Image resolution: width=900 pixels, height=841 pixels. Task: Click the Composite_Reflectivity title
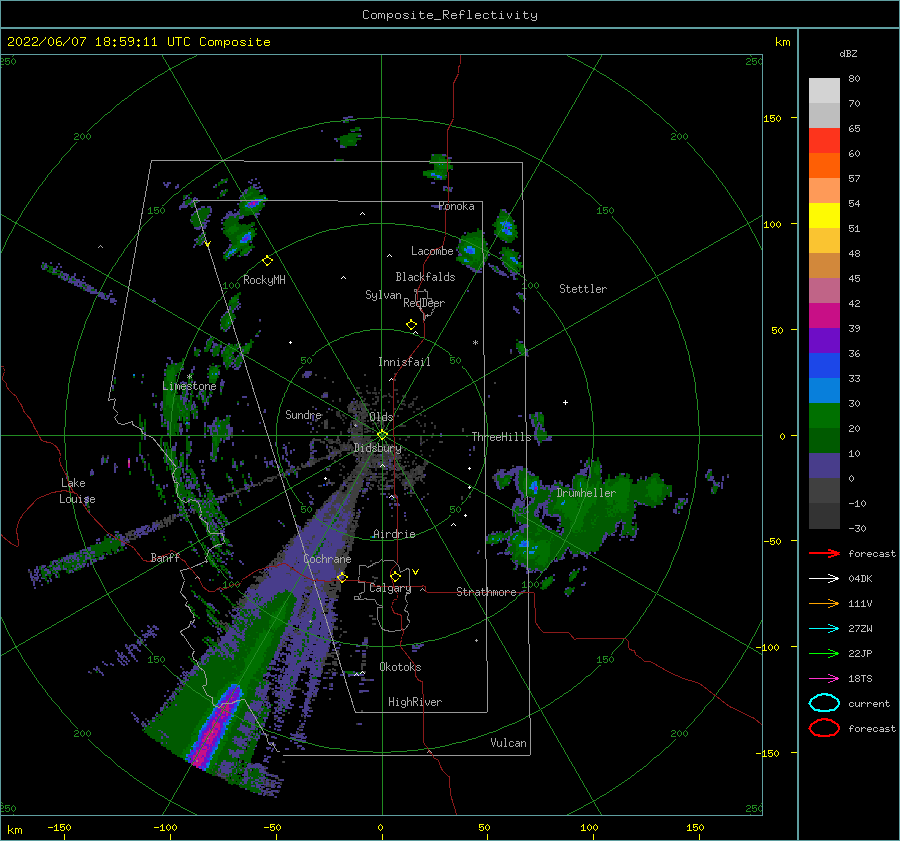pyautogui.click(x=450, y=15)
